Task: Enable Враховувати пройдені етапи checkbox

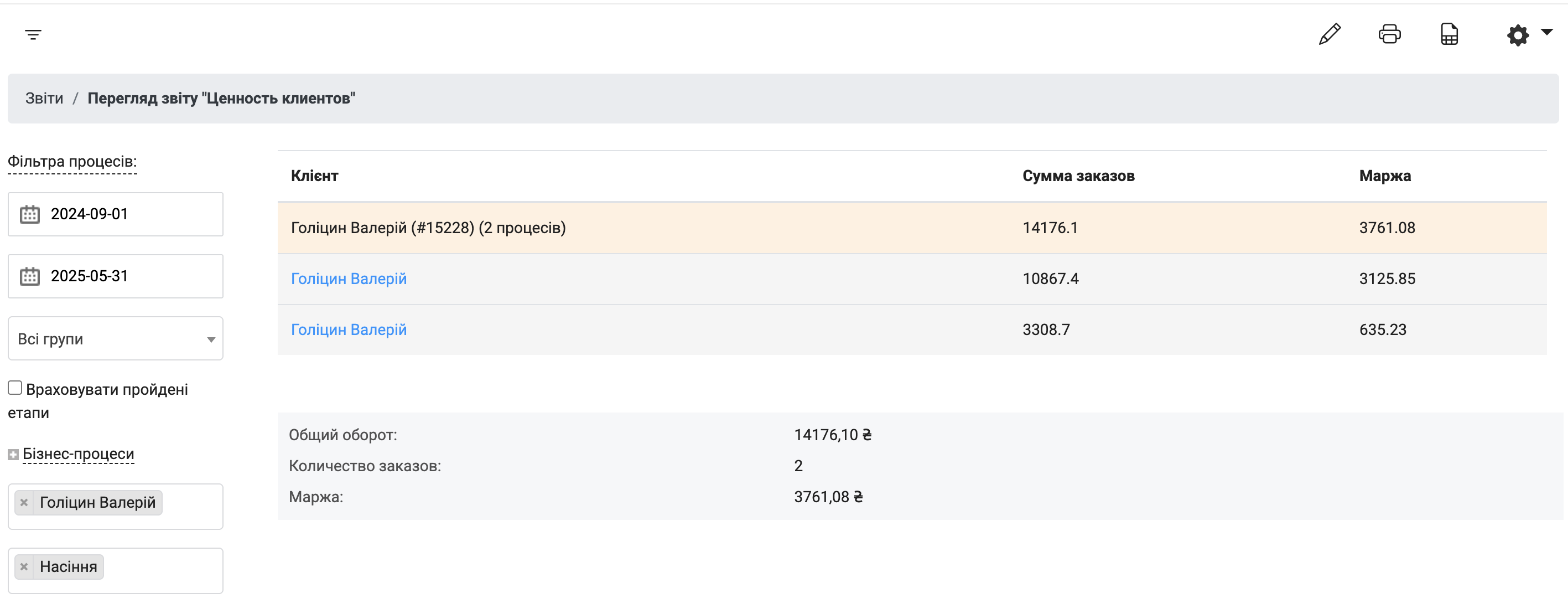Action: point(15,388)
